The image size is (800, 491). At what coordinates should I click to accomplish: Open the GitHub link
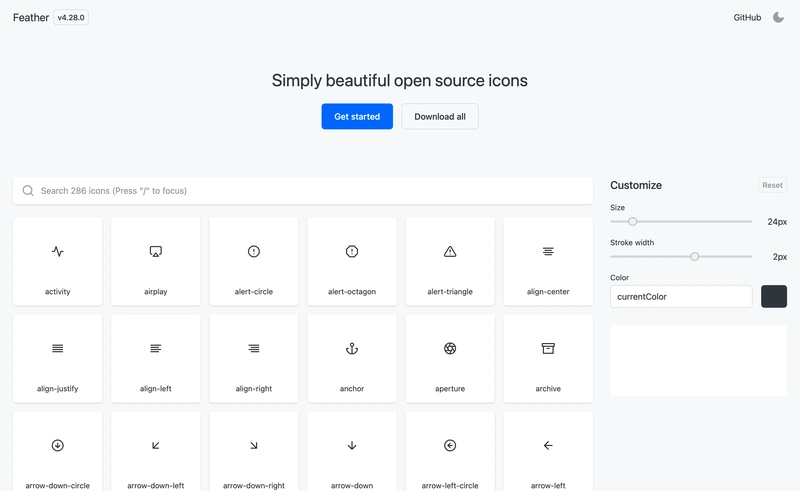coord(747,17)
